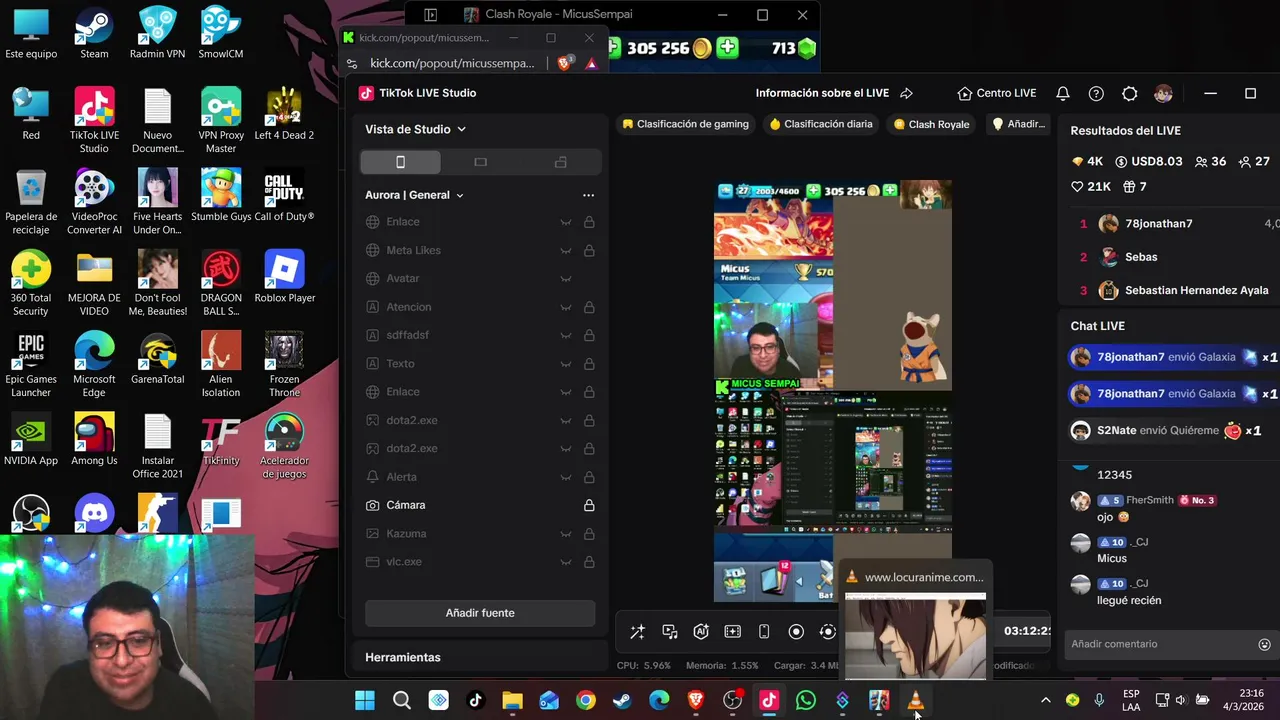
Task: Click the USD8.03 earnings stat
Action: tap(1148, 161)
